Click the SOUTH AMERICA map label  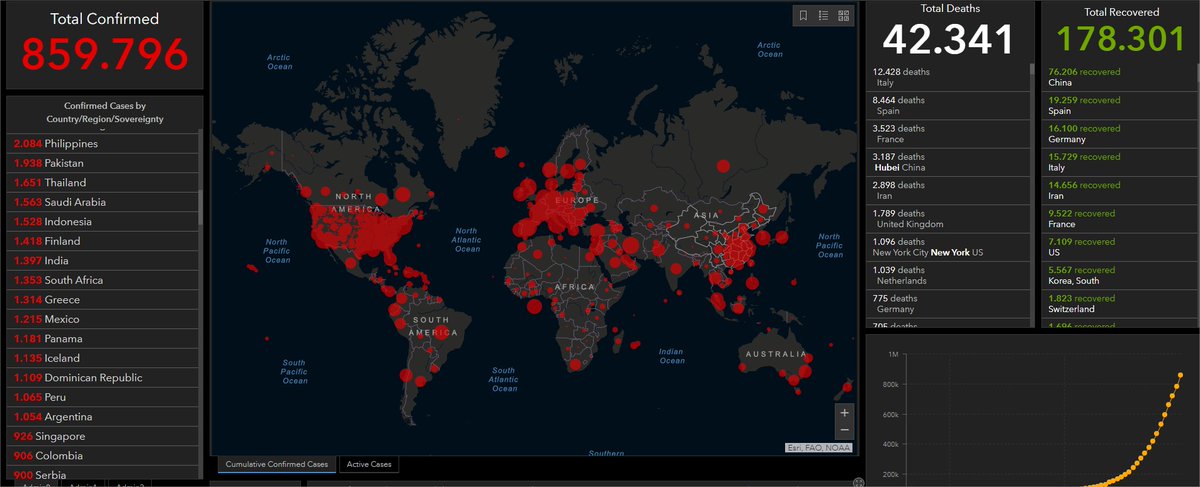click(433, 325)
